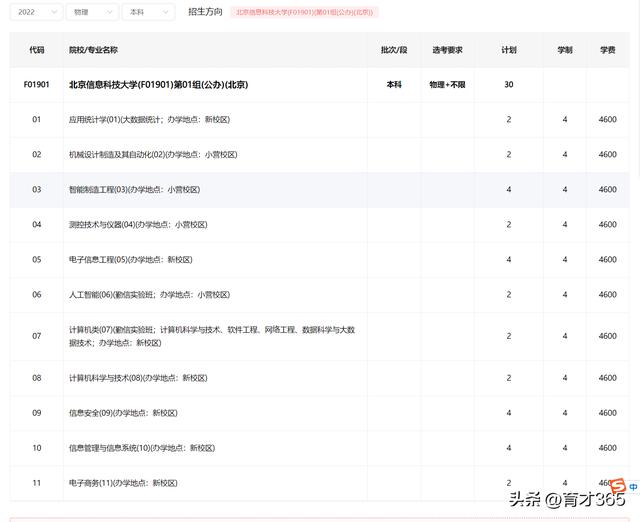
Task: Click the 批次/段 column header
Action: click(x=394, y=50)
